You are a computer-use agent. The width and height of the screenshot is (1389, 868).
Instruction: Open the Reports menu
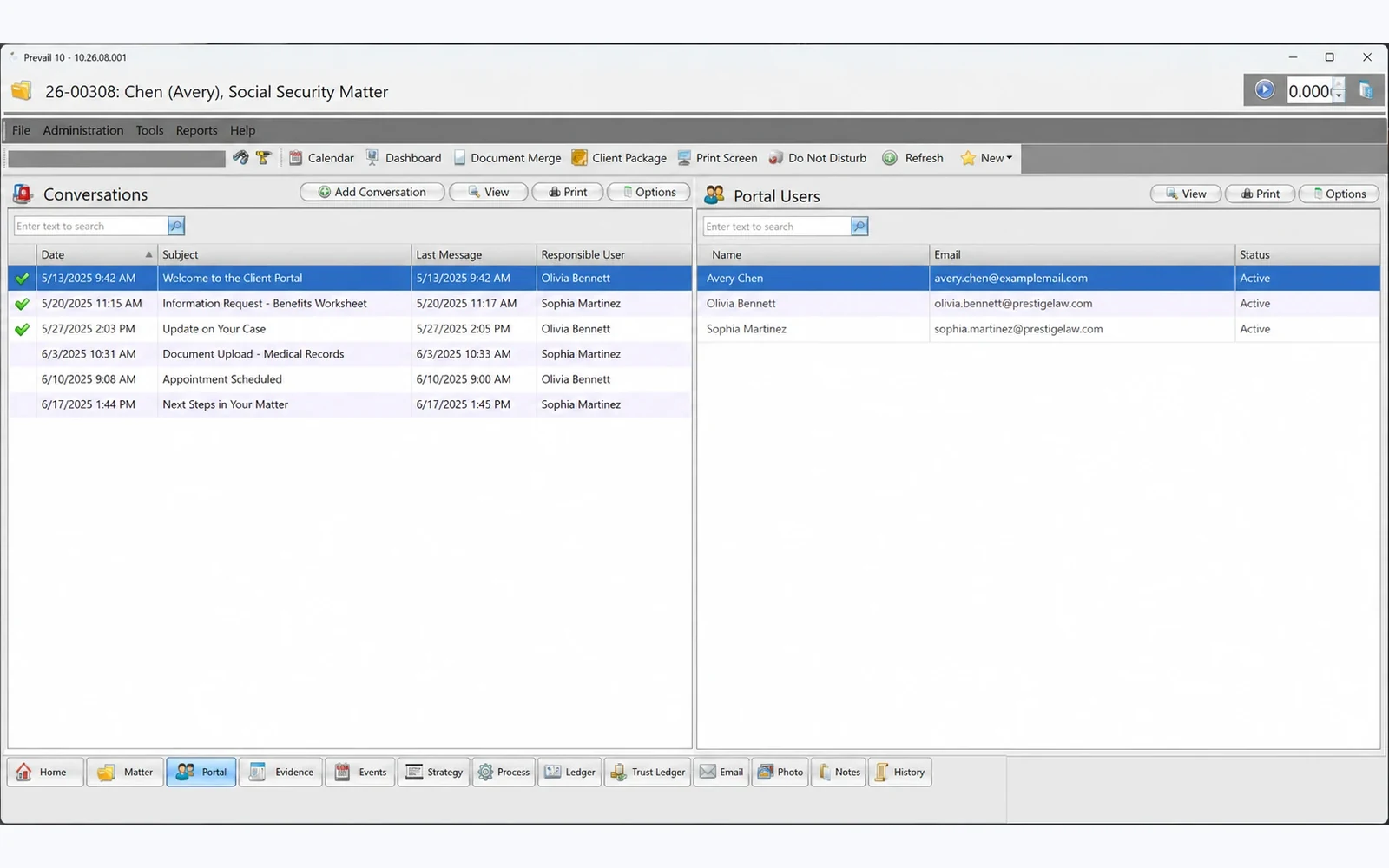pyautogui.click(x=197, y=130)
